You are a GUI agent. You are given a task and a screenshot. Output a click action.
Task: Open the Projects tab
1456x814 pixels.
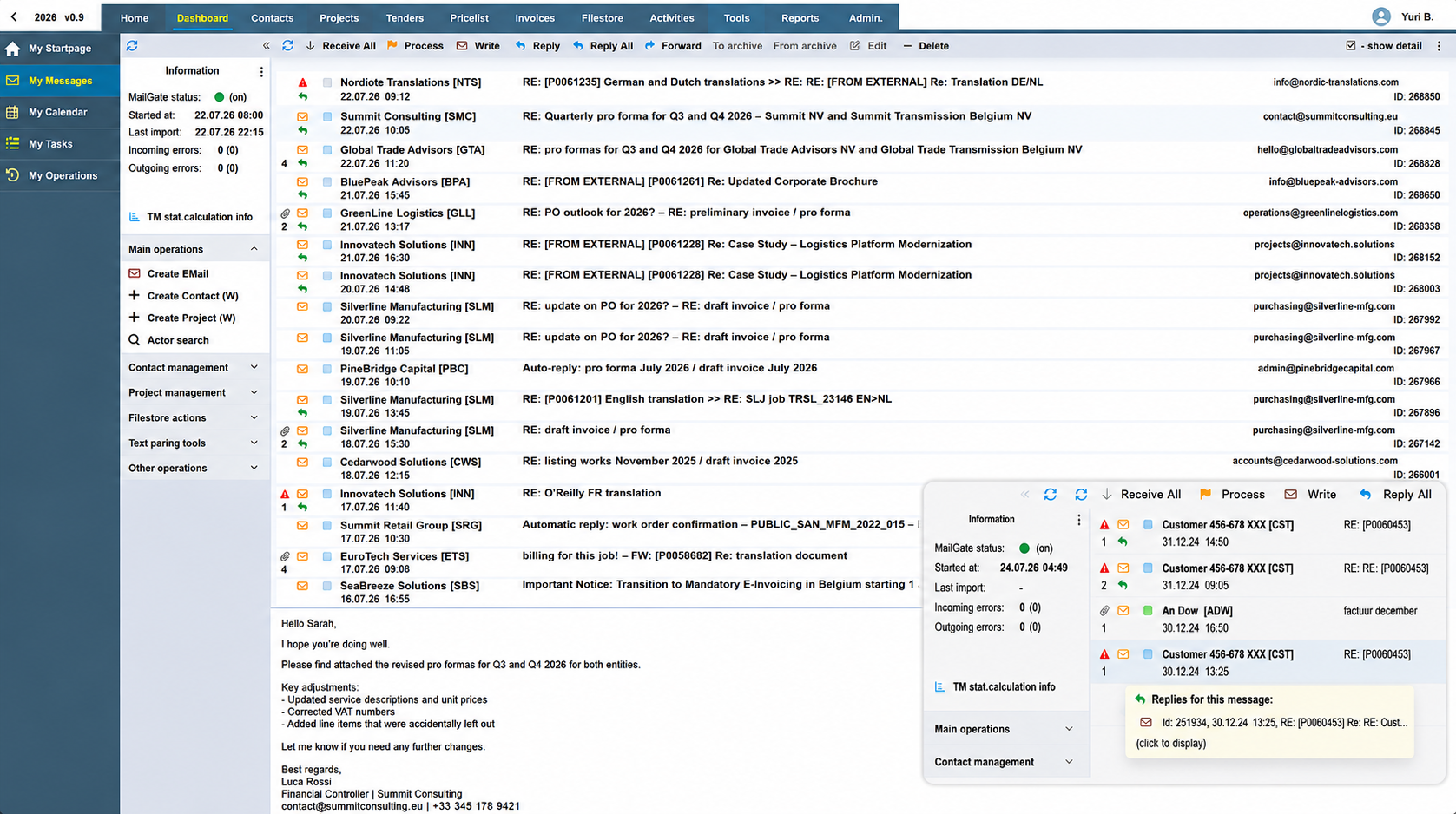(339, 17)
